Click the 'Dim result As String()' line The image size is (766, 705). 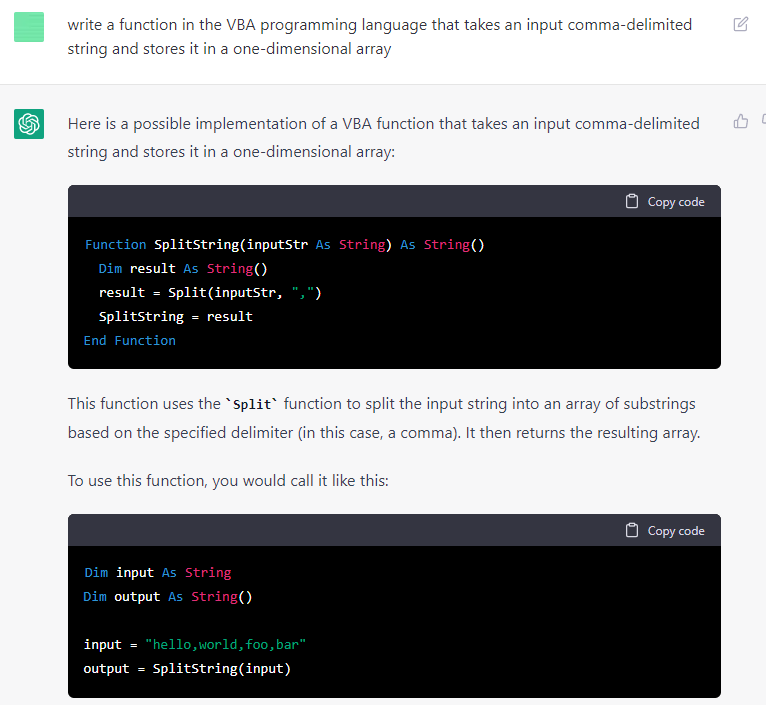pos(183,269)
